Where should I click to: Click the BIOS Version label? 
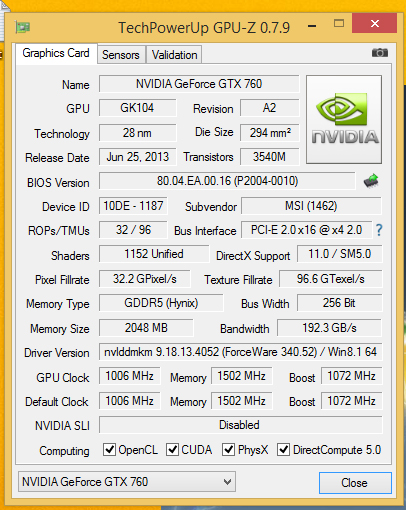pos(58,183)
